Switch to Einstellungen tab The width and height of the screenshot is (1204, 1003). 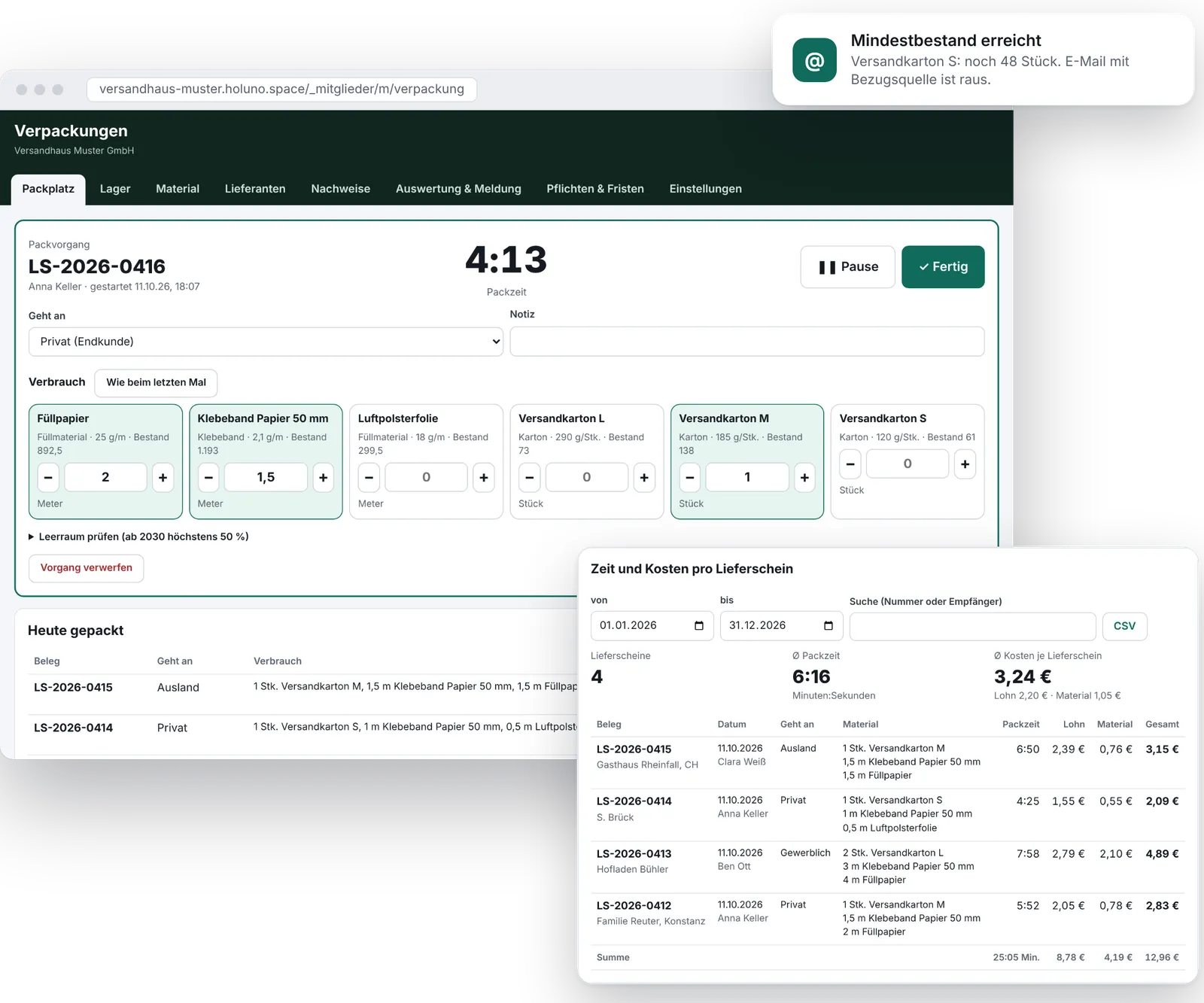pos(706,189)
